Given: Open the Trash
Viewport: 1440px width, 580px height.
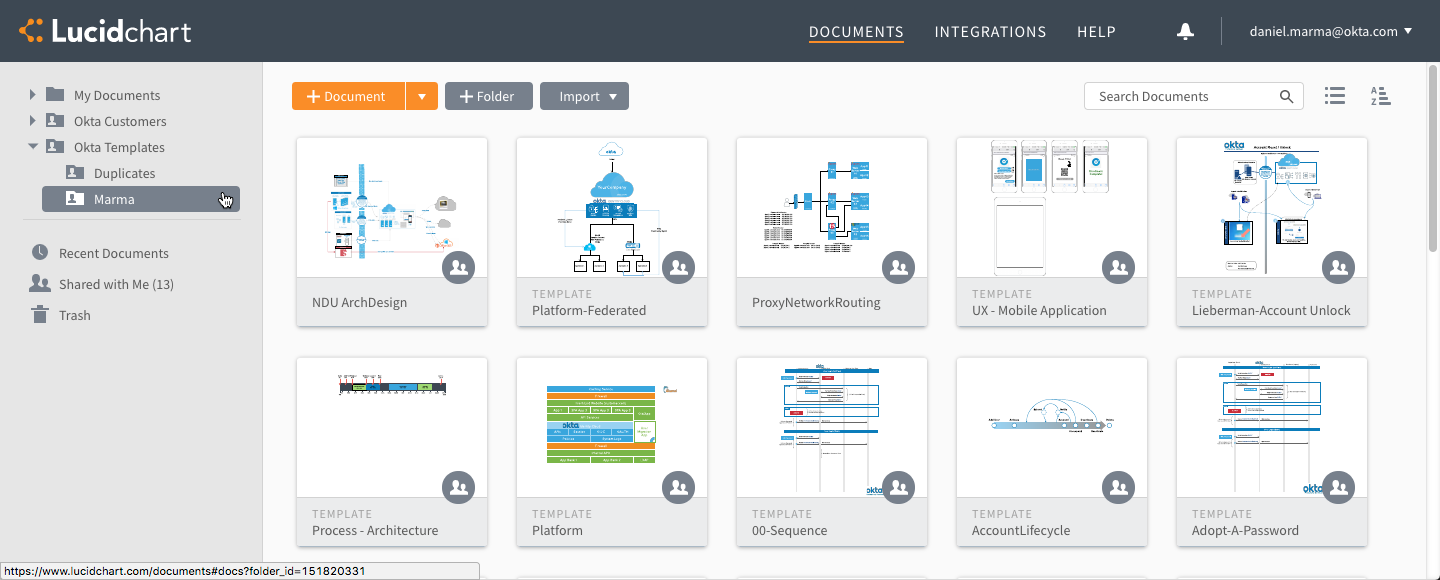Looking at the screenshot, I should tap(75, 315).
